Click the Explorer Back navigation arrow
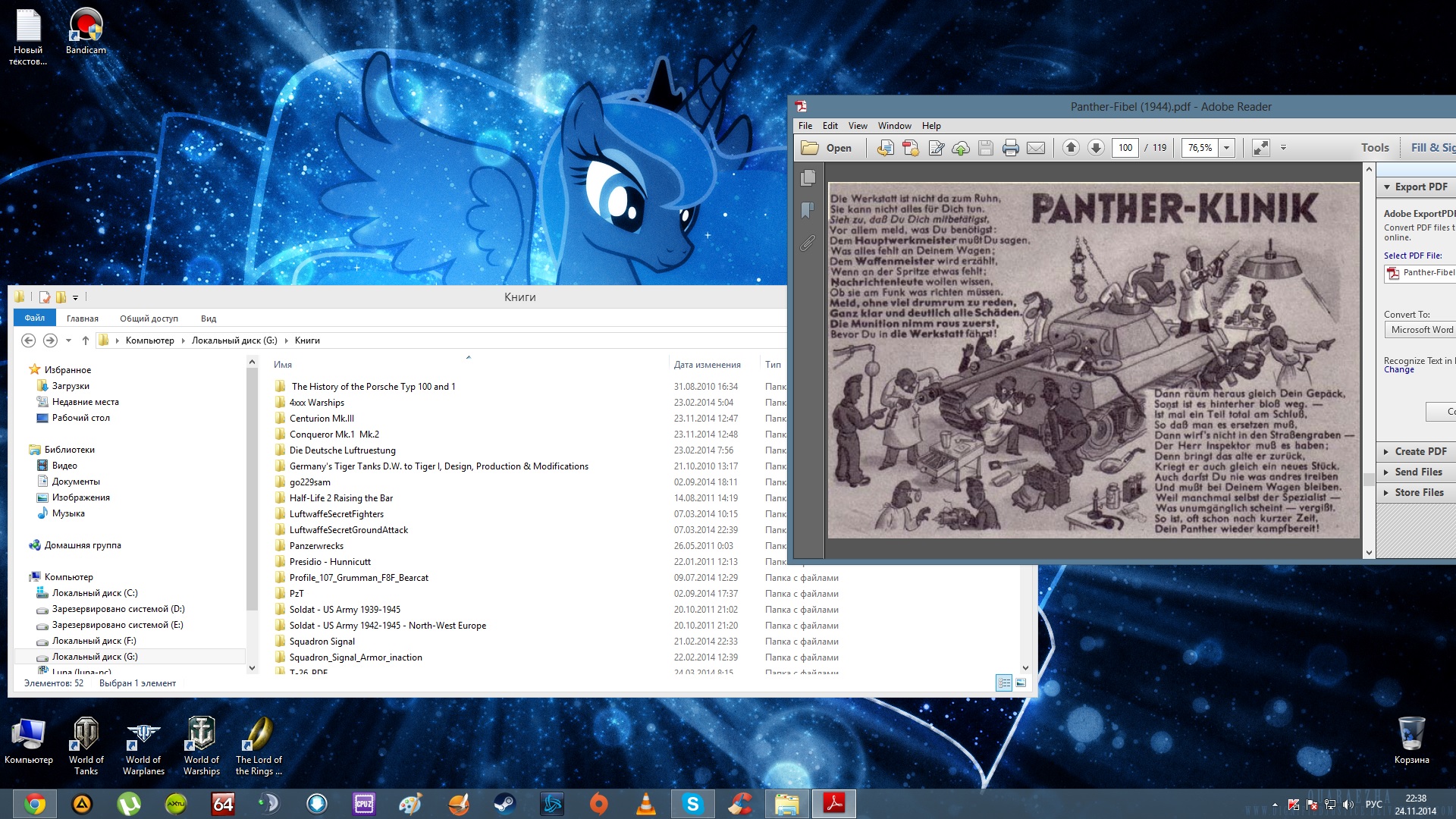The height and width of the screenshot is (819, 1456). 28,340
